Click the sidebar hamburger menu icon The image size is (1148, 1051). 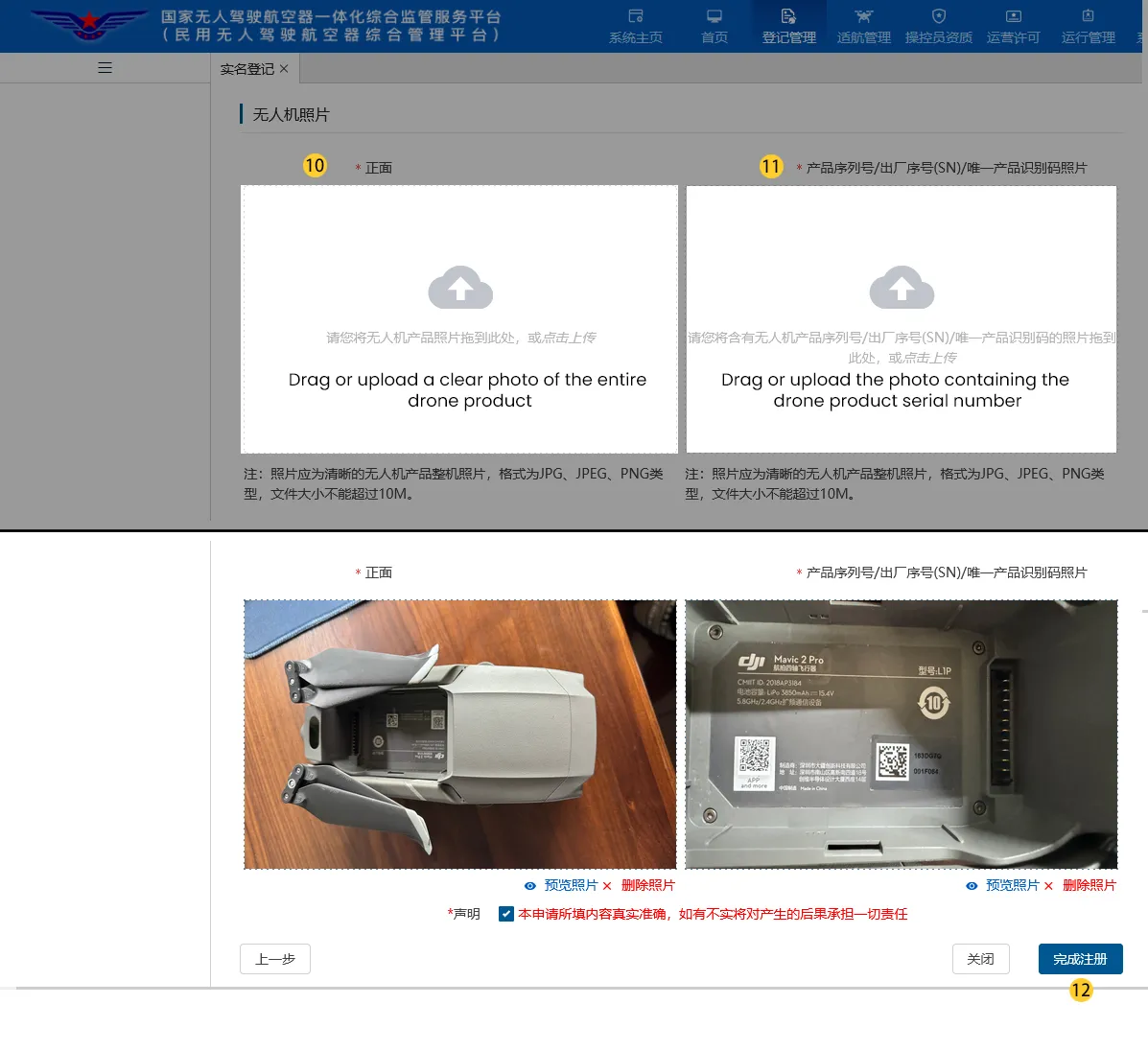[x=105, y=67]
